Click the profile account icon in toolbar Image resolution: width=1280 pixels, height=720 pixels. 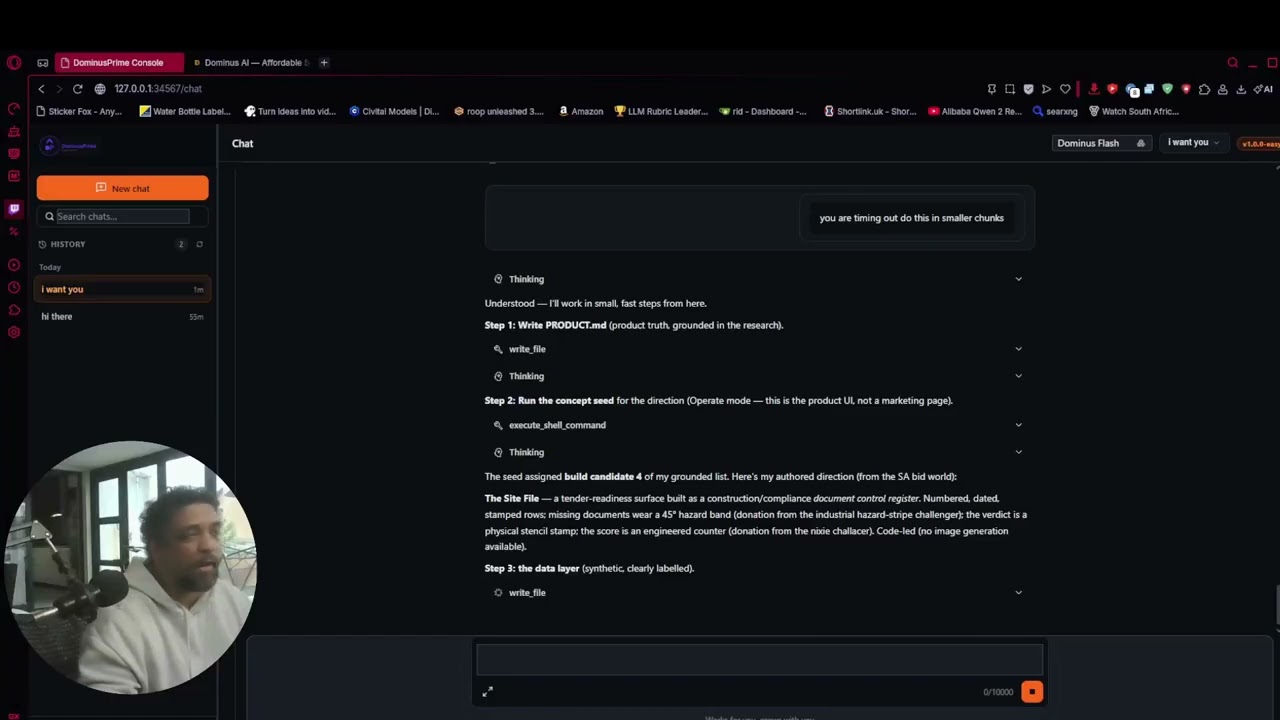tap(1222, 89)
